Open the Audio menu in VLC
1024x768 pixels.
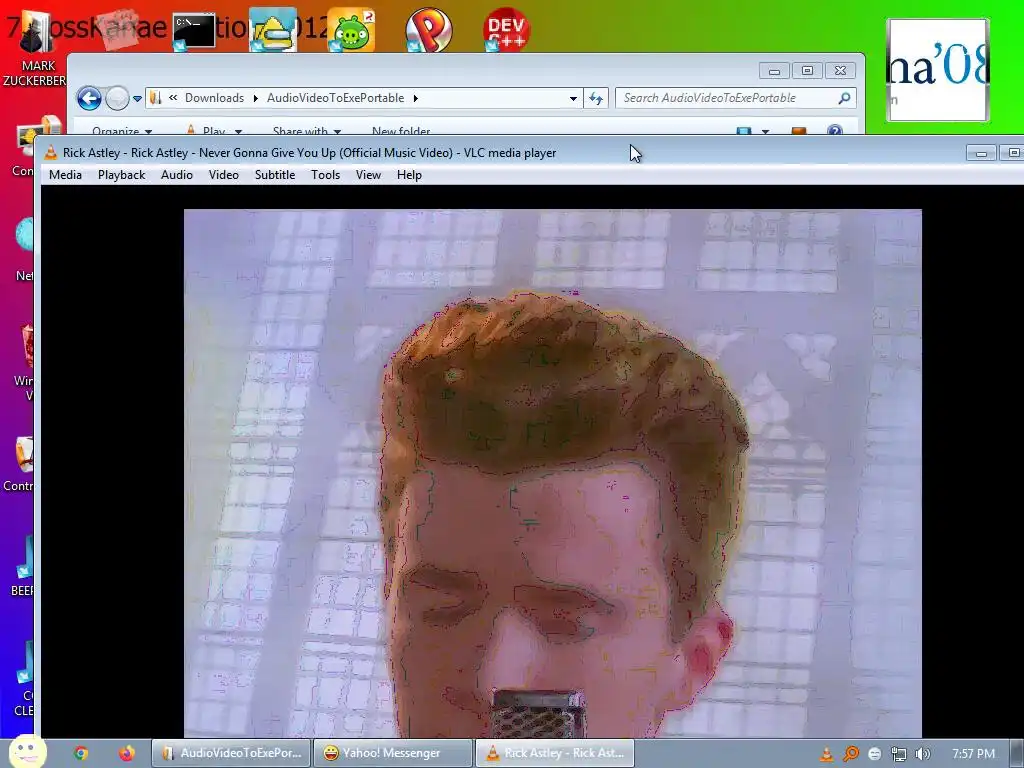tap(177, 175)
